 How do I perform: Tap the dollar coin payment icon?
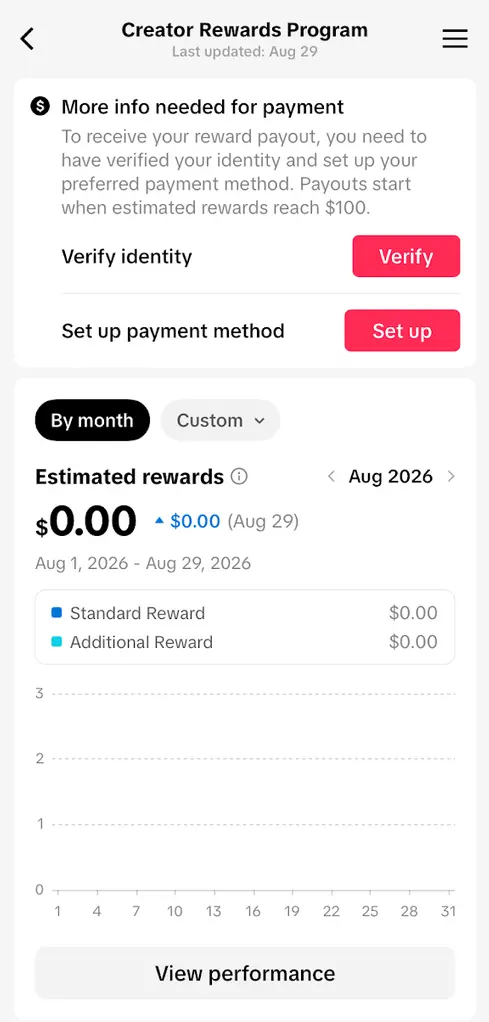pos(40,106)
